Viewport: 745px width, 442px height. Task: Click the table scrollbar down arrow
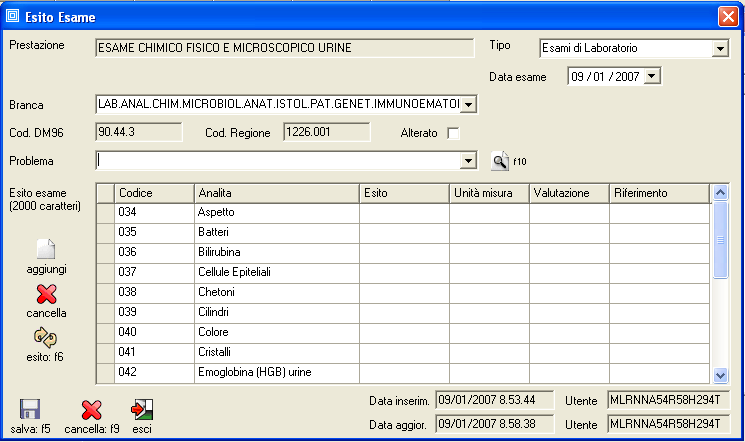coord(720,374)
